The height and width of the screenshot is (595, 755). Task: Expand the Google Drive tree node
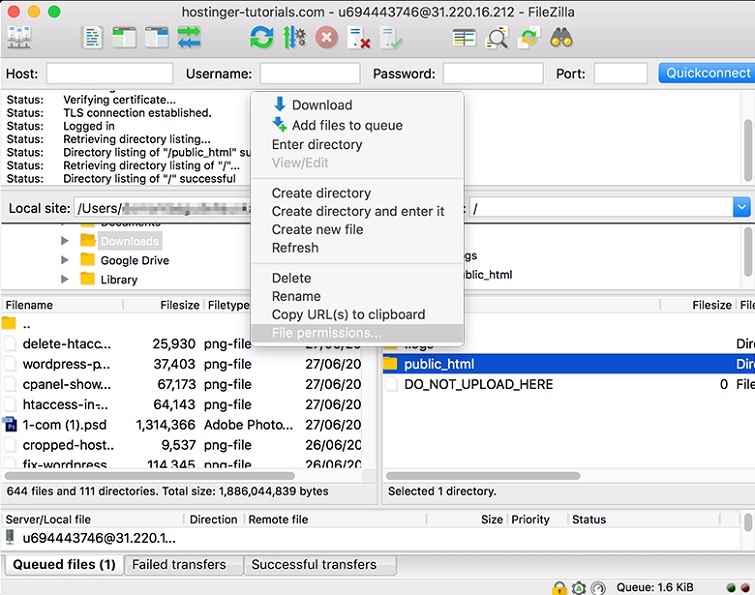(x=65, y=260)
